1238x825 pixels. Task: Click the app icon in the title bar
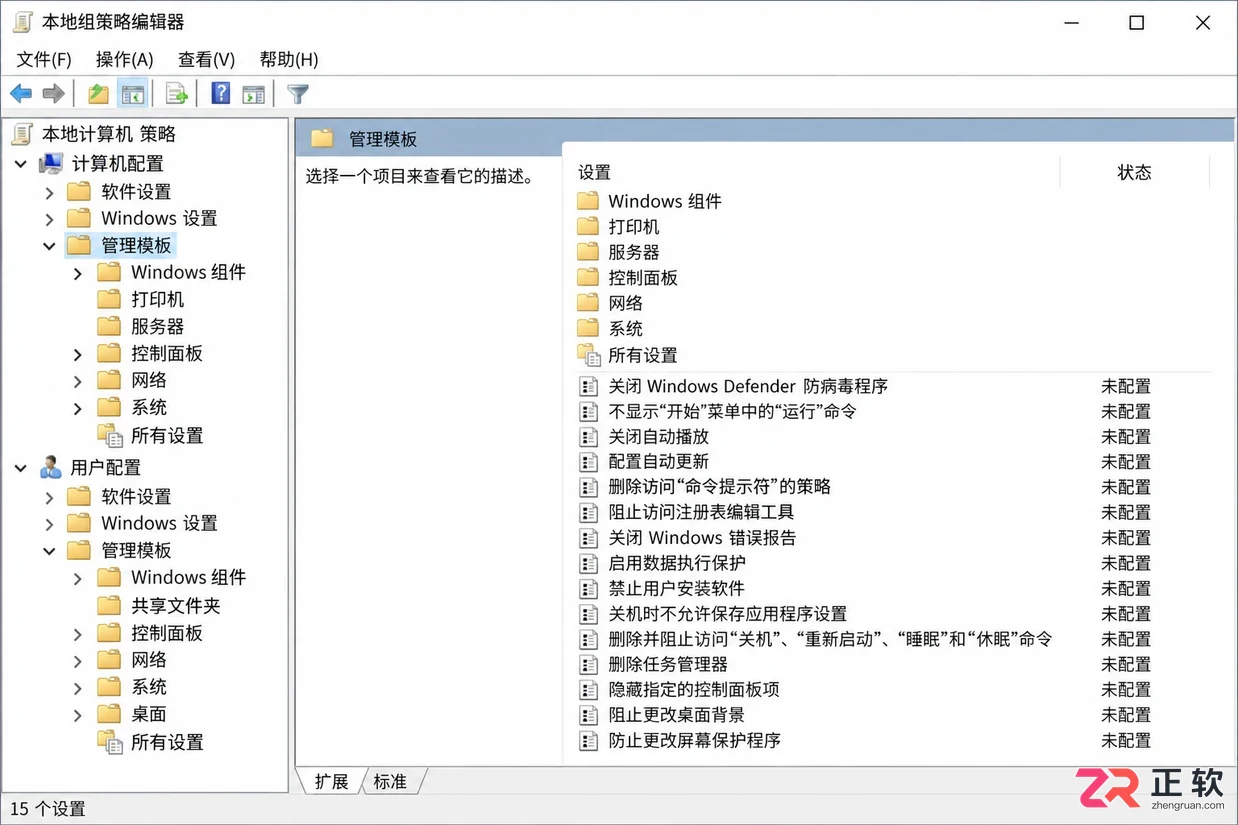pos(22,22)
